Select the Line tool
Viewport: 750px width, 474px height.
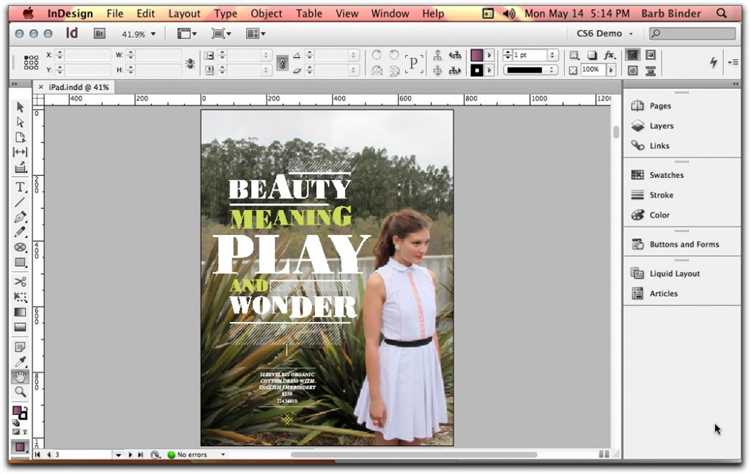click(x=20, y=202)
